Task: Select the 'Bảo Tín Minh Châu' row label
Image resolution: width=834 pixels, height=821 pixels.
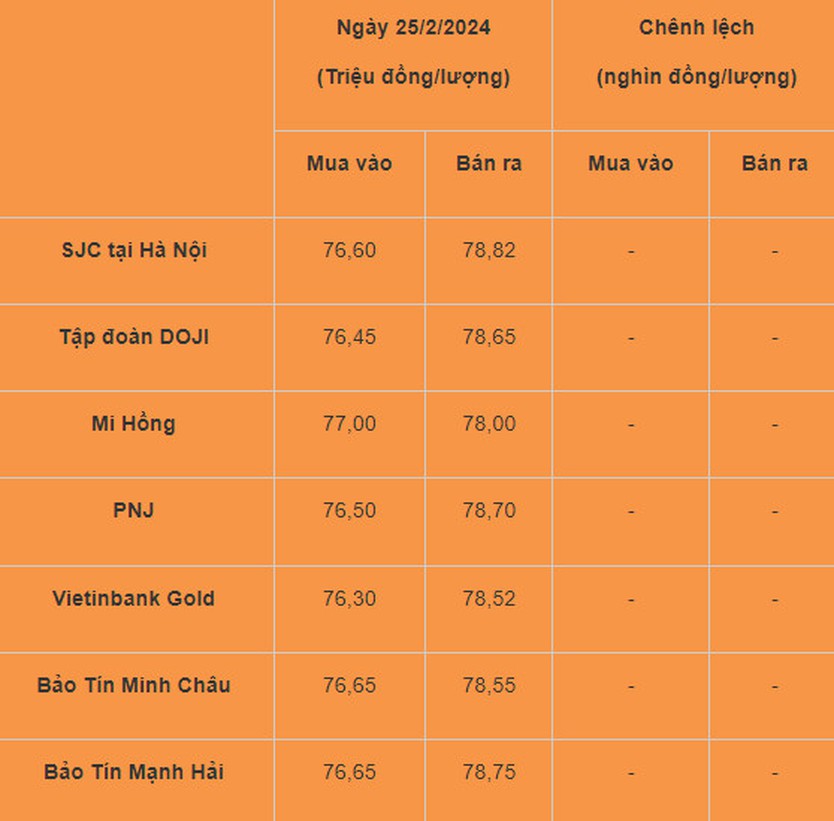Action: [134, 685]
